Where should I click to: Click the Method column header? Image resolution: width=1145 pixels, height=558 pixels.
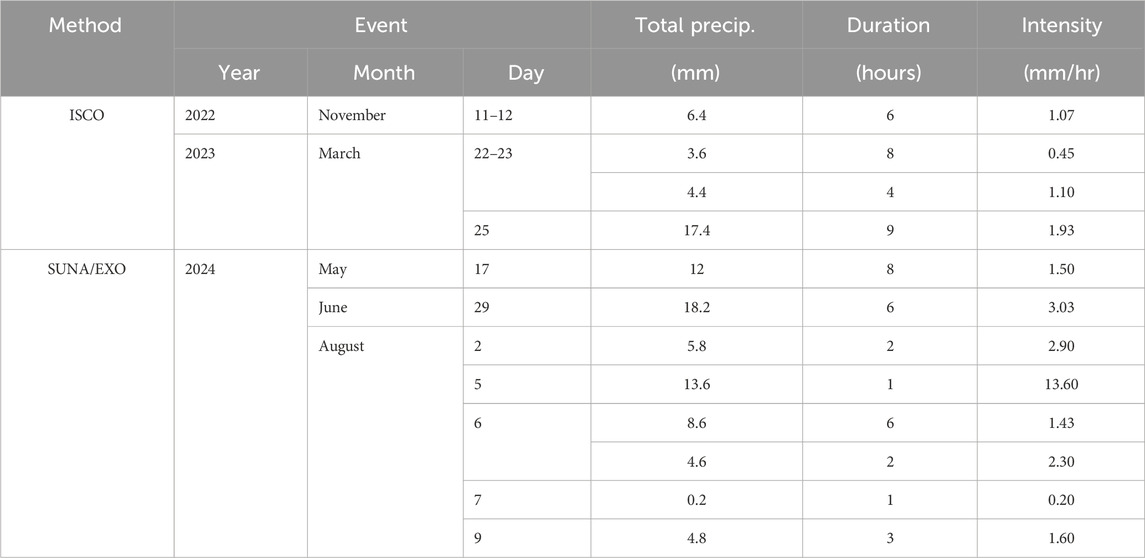click(86, 24)
